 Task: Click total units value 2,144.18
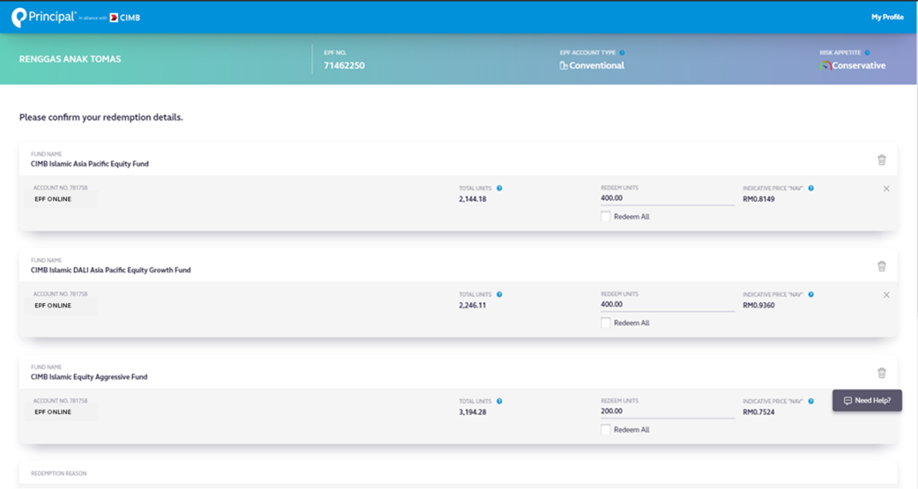tap(472, 199)
